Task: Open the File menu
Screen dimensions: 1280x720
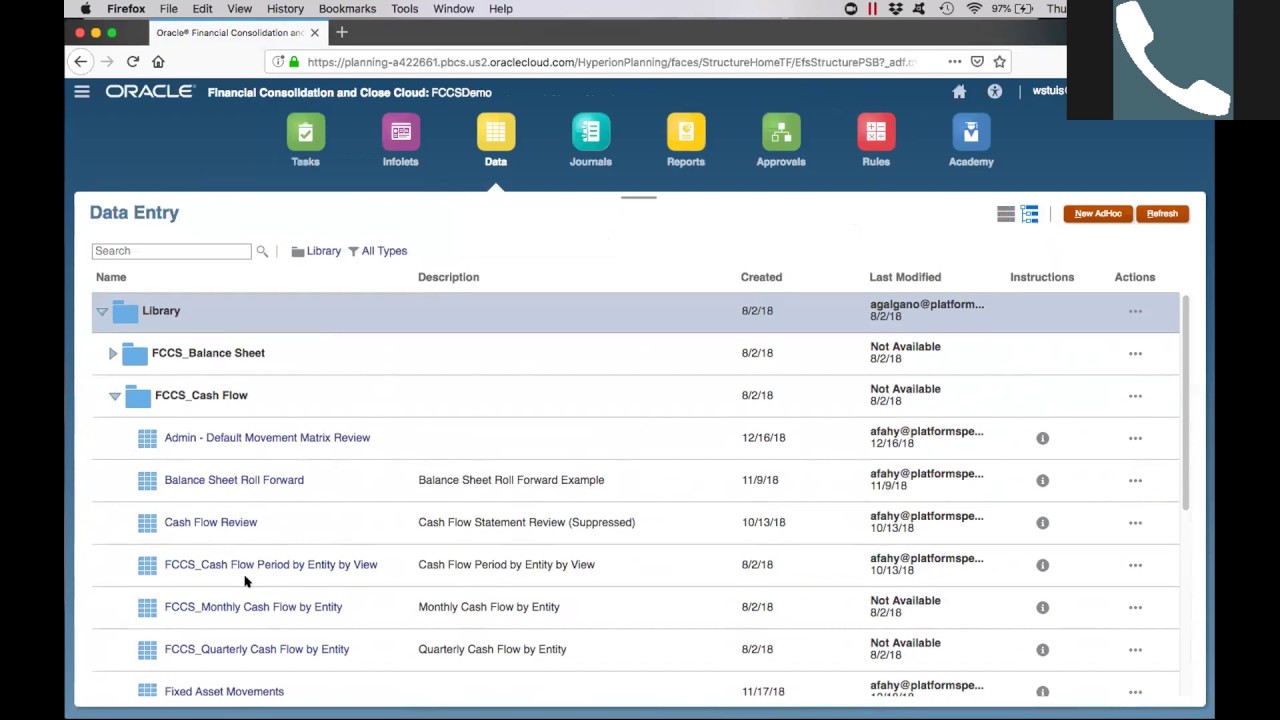Action: tap(169, 9)
